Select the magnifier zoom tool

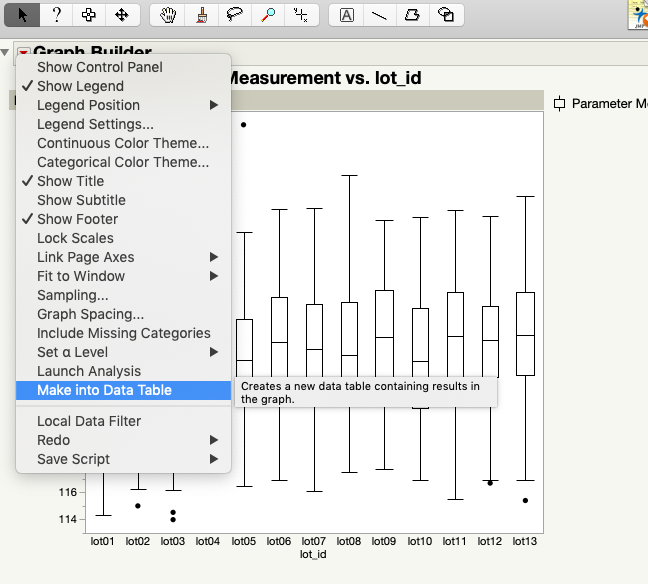coord(268,15)
